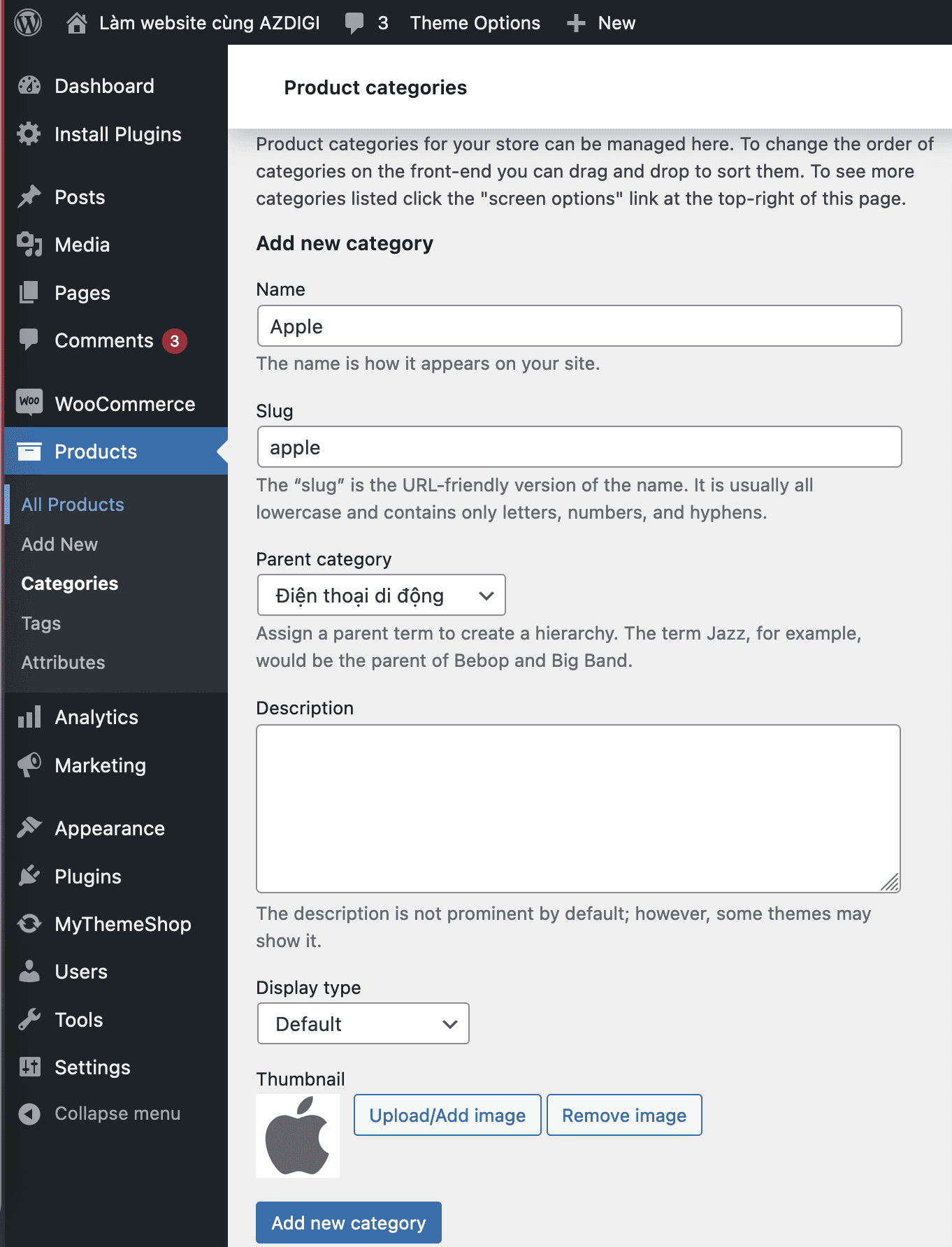Image resolution: width=952 pixels, height=1247 pixels.
Task: Click the plus icon beside New
Action: coord(576,23)
